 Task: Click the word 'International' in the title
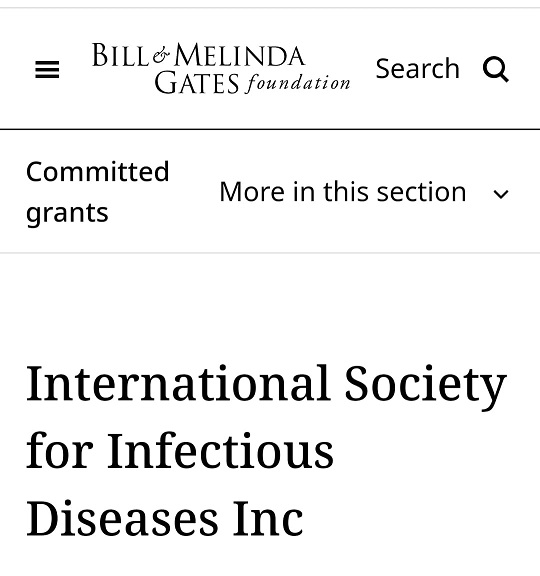178,383
